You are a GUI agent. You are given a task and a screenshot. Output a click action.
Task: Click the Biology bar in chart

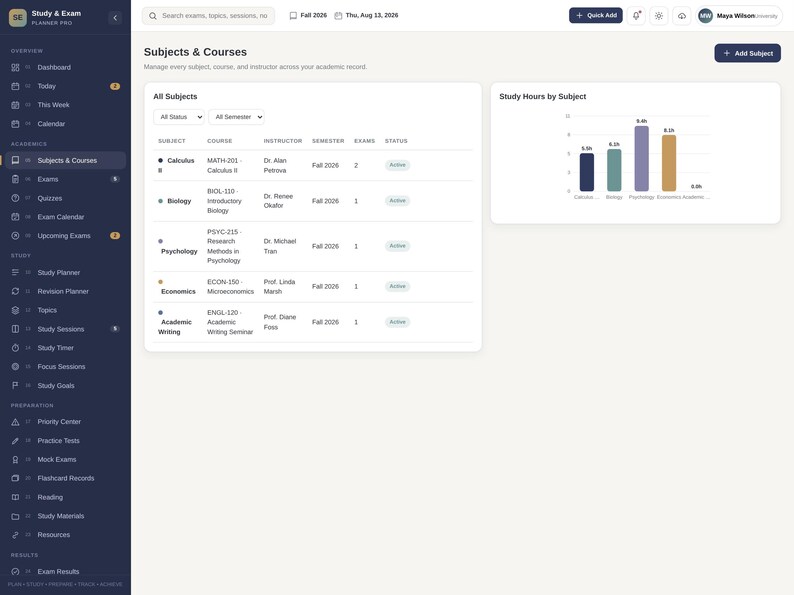point(614,170)
